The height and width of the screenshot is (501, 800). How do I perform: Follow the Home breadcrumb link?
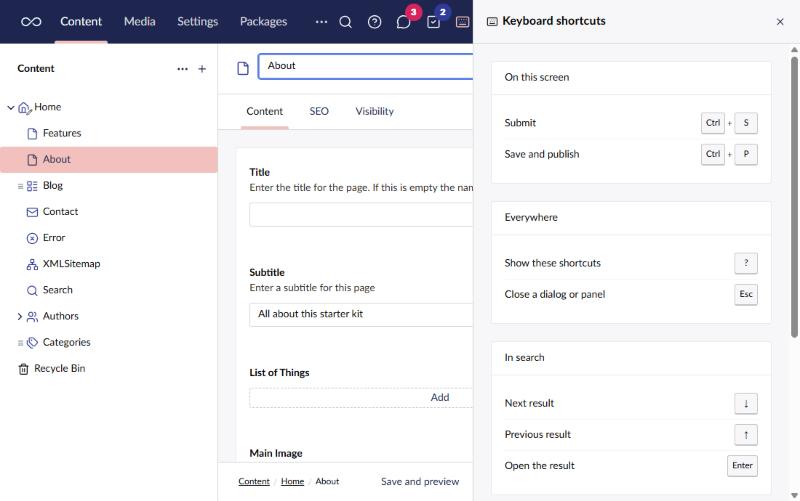[x=292, y=482]
